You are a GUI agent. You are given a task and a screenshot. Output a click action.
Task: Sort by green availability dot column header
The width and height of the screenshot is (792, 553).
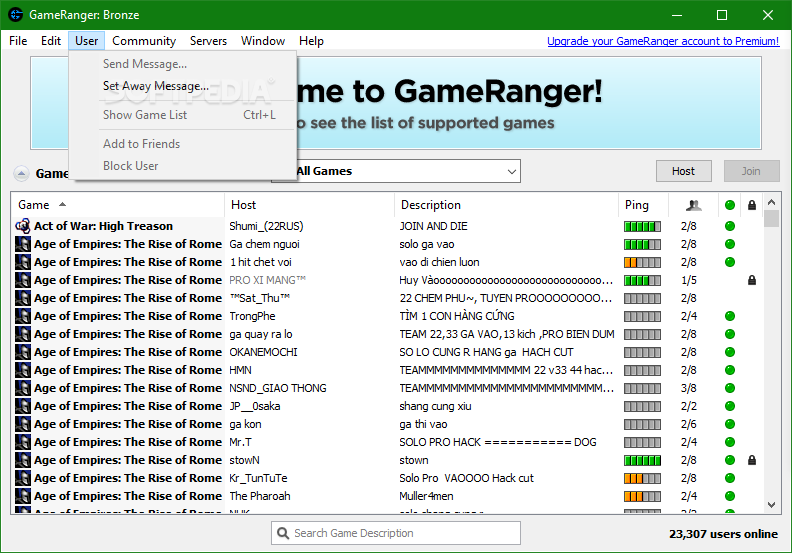click(729, 205)
